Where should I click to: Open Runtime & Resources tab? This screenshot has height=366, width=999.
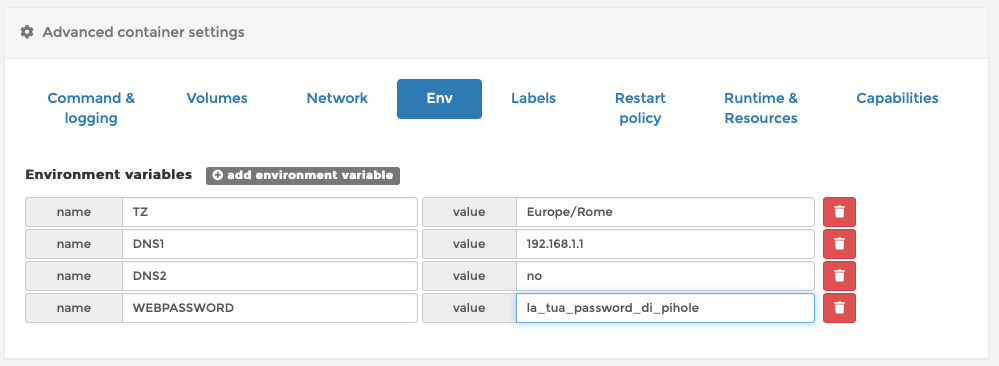[x=761, y=108]
